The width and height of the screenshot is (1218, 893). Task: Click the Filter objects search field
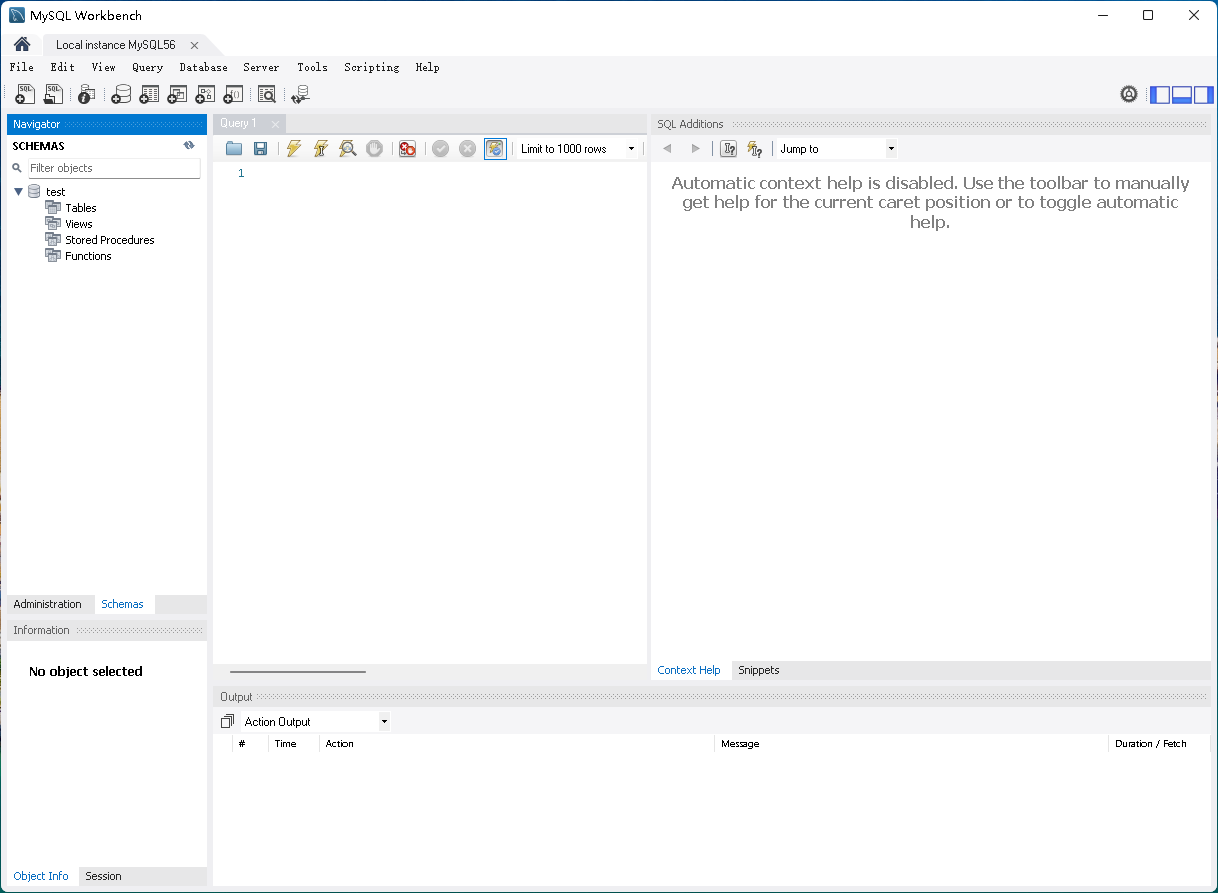click(110, 168)
